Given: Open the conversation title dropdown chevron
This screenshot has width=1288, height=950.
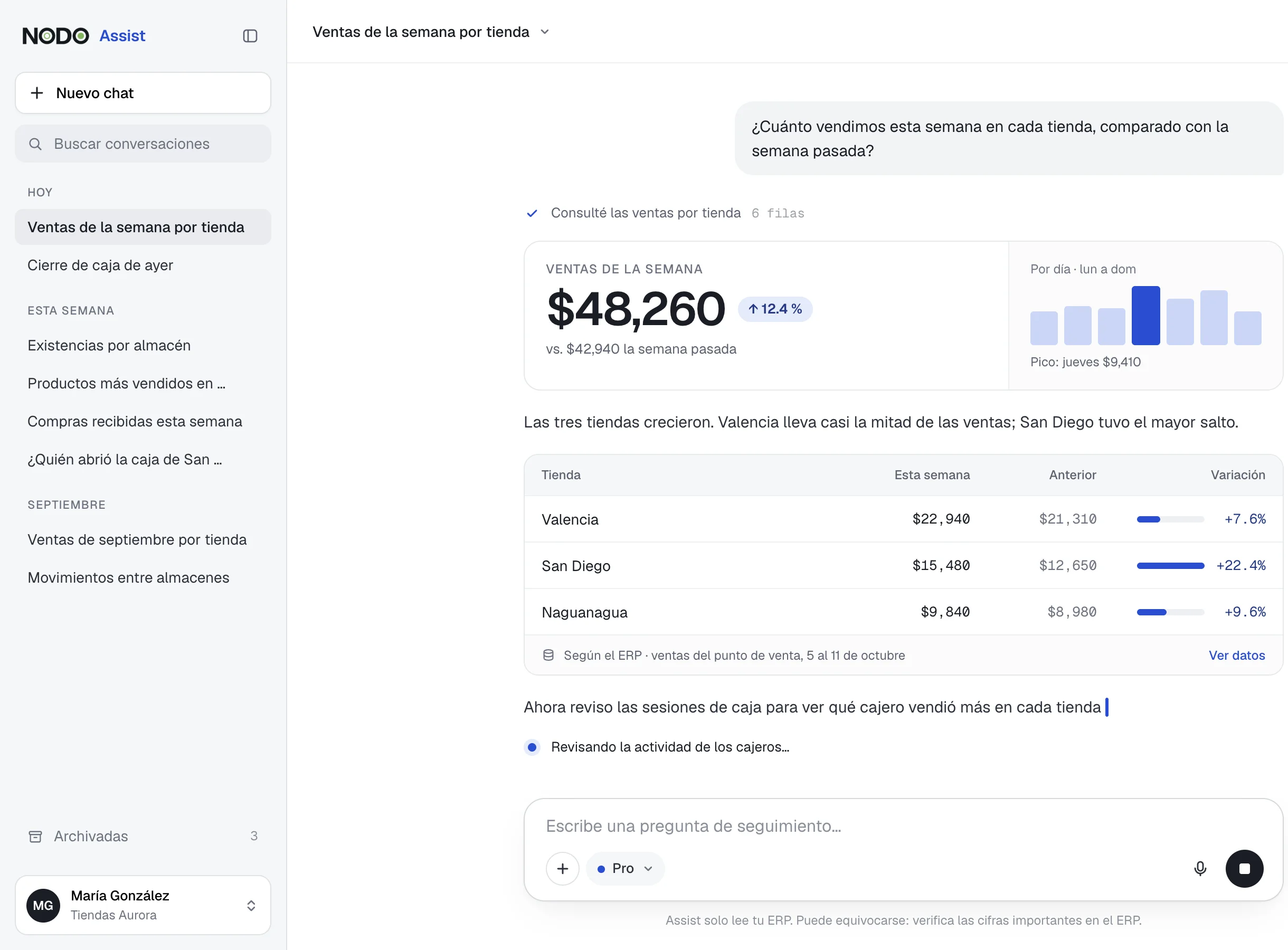Looking at the screenshot, I should point(545,32).
